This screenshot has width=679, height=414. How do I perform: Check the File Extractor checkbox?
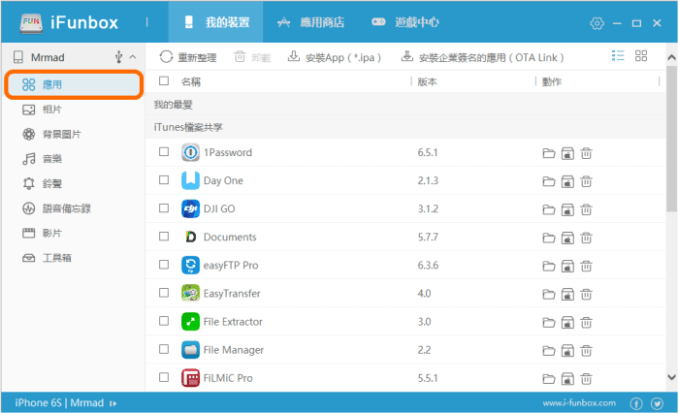click(164, 321)
